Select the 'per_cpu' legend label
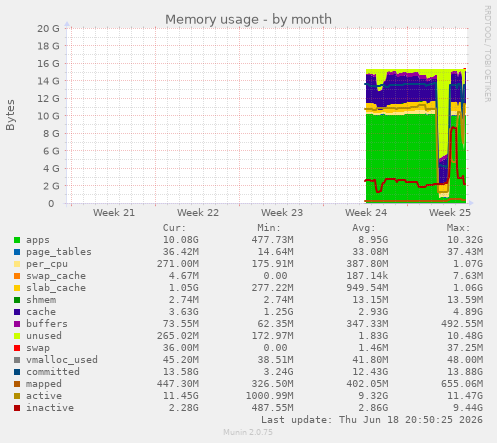Image resolution: width=497 pixels, height=443 pixels. pos(47,264)
